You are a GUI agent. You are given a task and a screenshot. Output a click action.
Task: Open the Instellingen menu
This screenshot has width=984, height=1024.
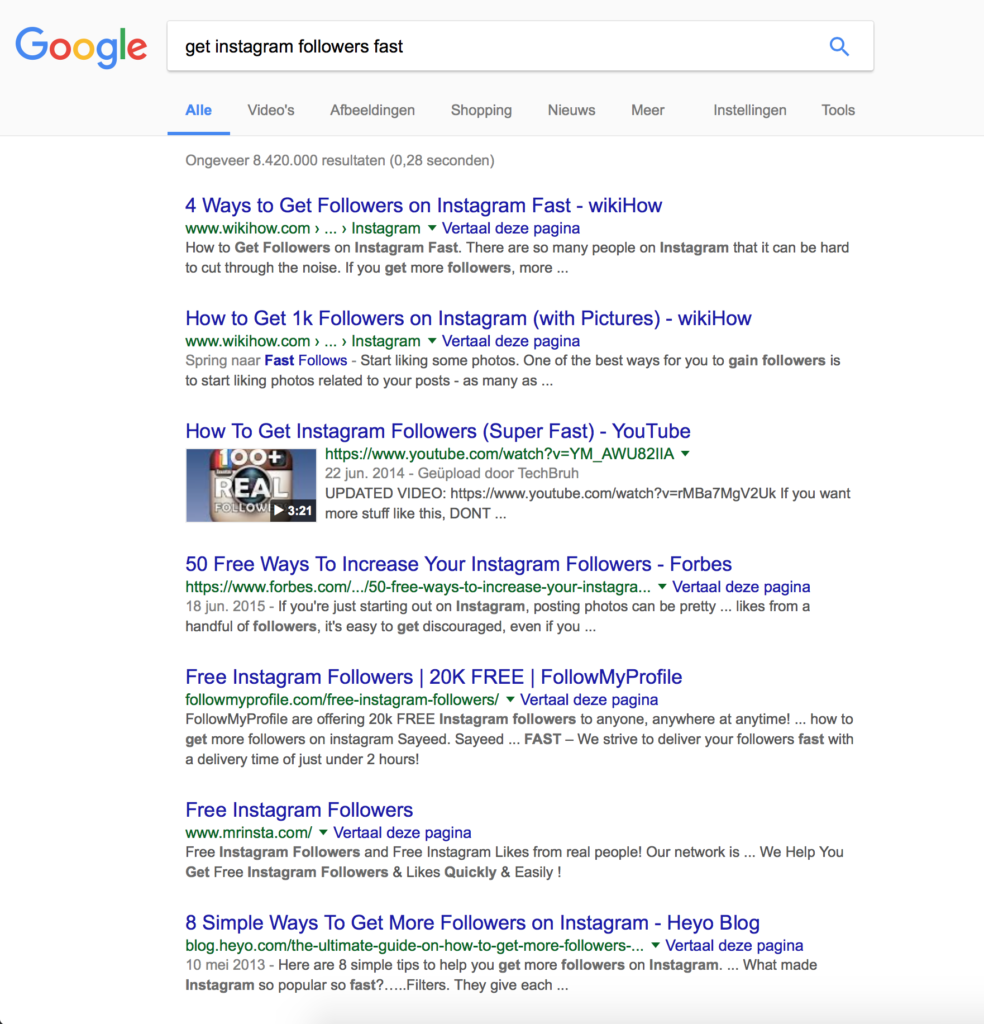pos(750,110)
